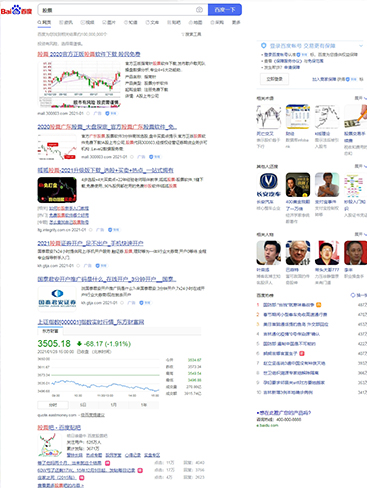This screenshot has height=488, width=367.
Task: Open the number 10 item in 百度热榜
Action: coord(288,392)
